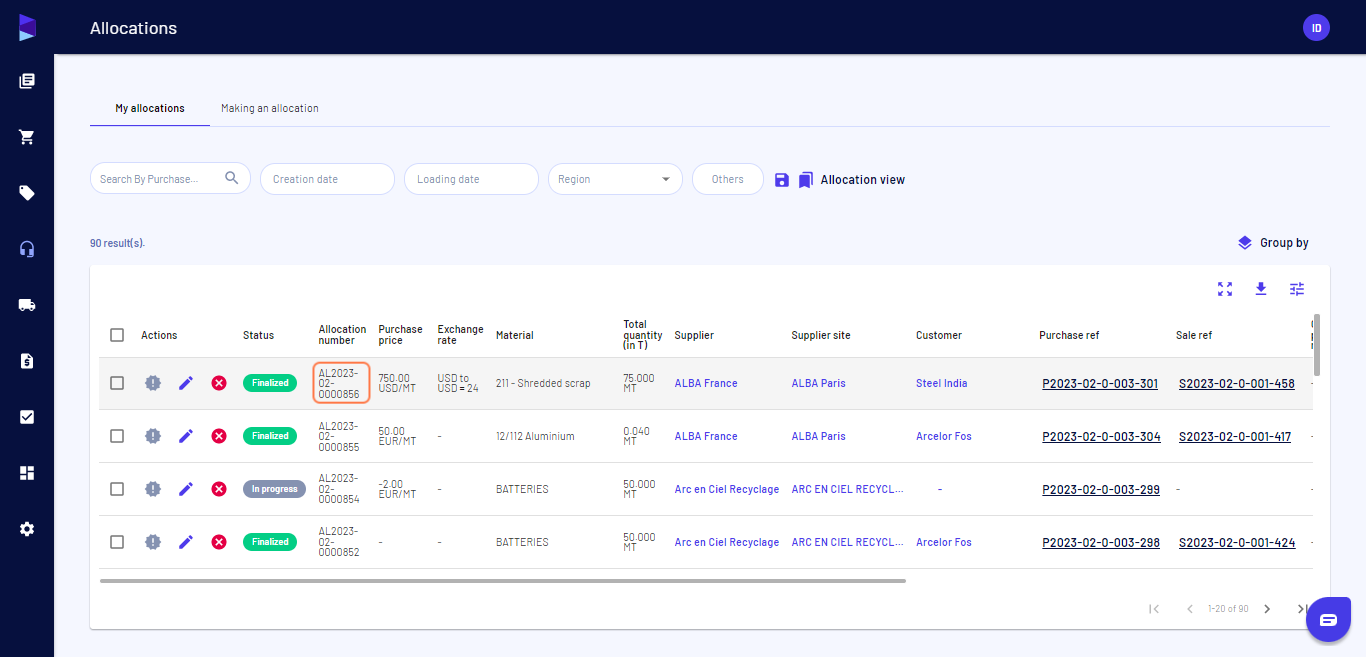1366x657 pixels.
Task: Click the Allocation view label
Action: [863, 180]
